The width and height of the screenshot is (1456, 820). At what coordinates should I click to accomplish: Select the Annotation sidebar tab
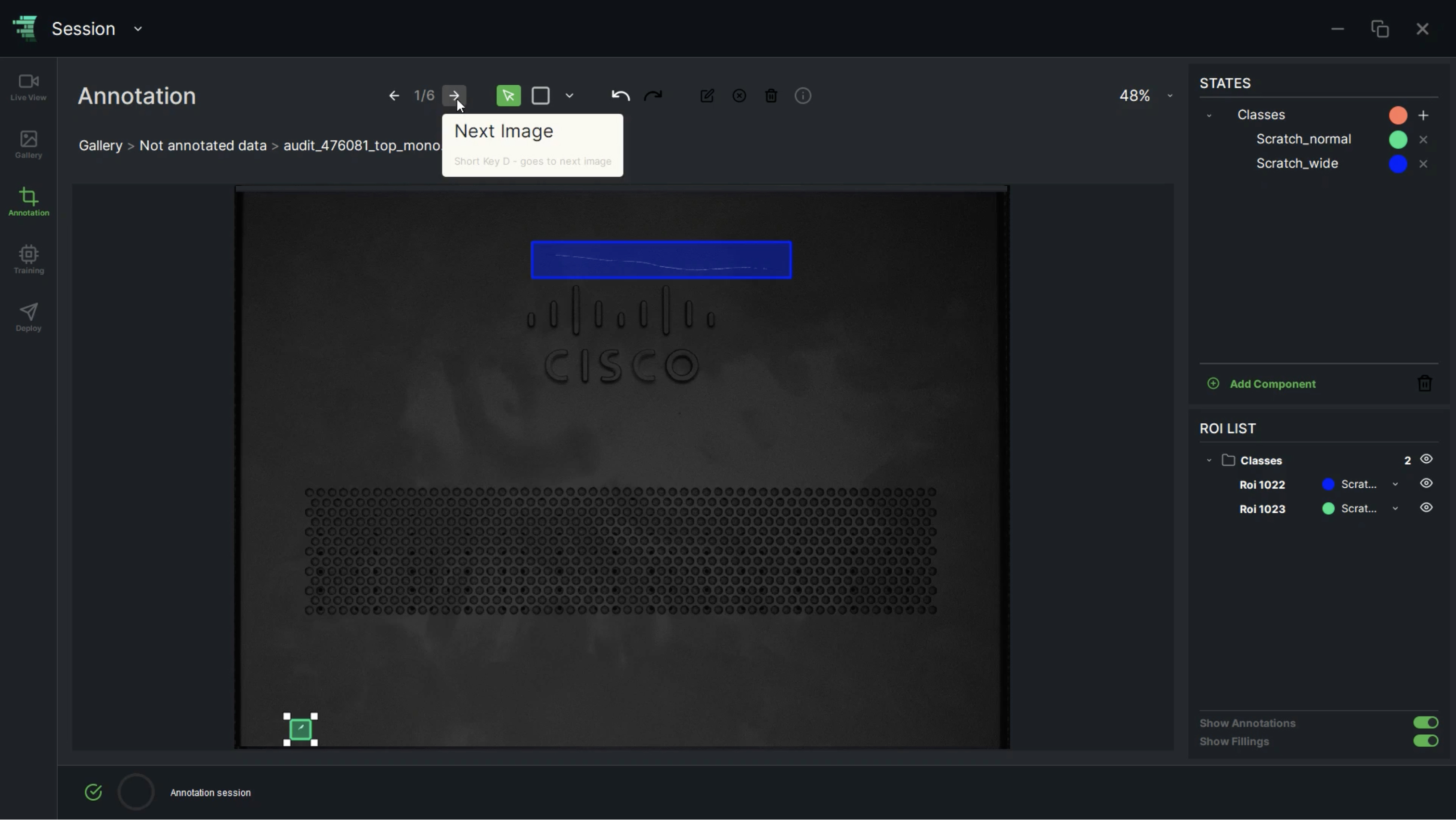coord(28,202)
